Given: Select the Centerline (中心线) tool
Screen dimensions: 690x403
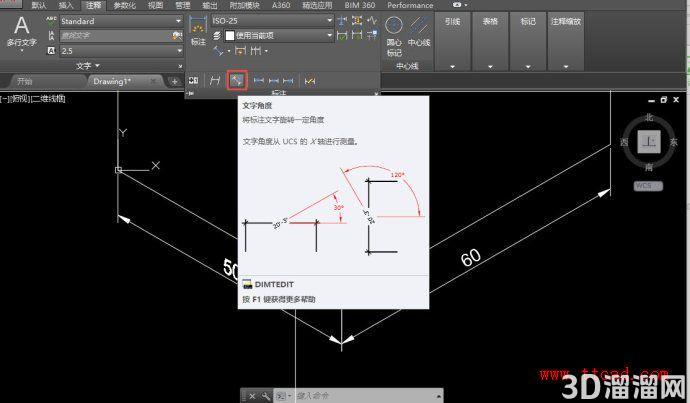Looking at the screenshot, I should [x=419, y=32].
